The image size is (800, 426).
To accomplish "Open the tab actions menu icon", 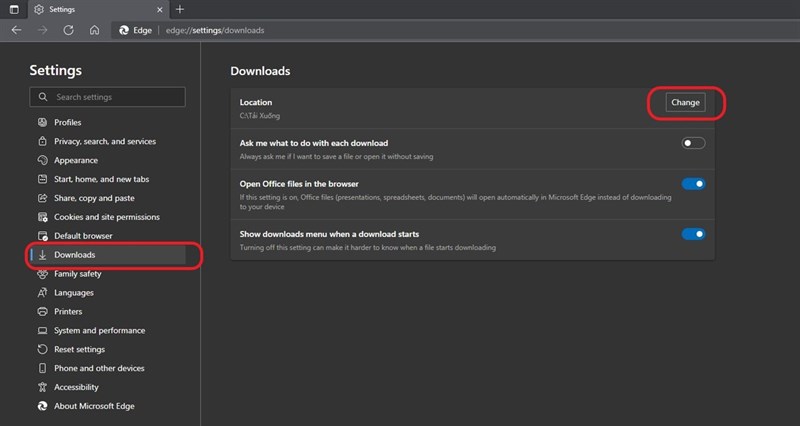I will (14, 9).
